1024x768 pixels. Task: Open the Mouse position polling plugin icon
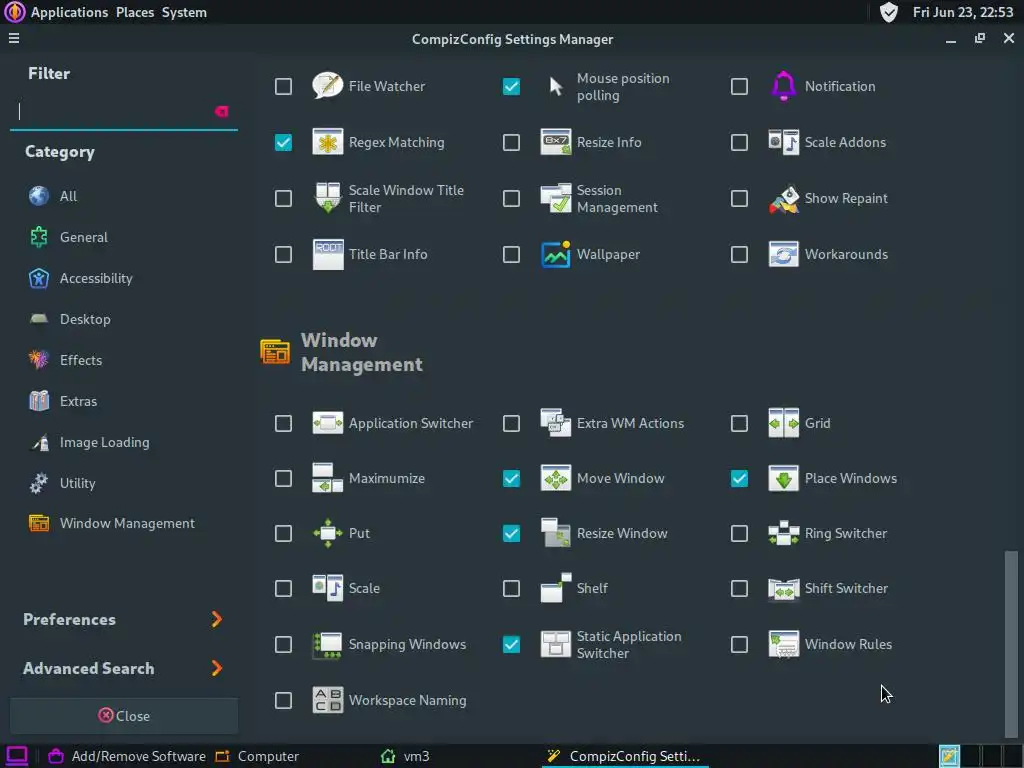click(556, 86)
